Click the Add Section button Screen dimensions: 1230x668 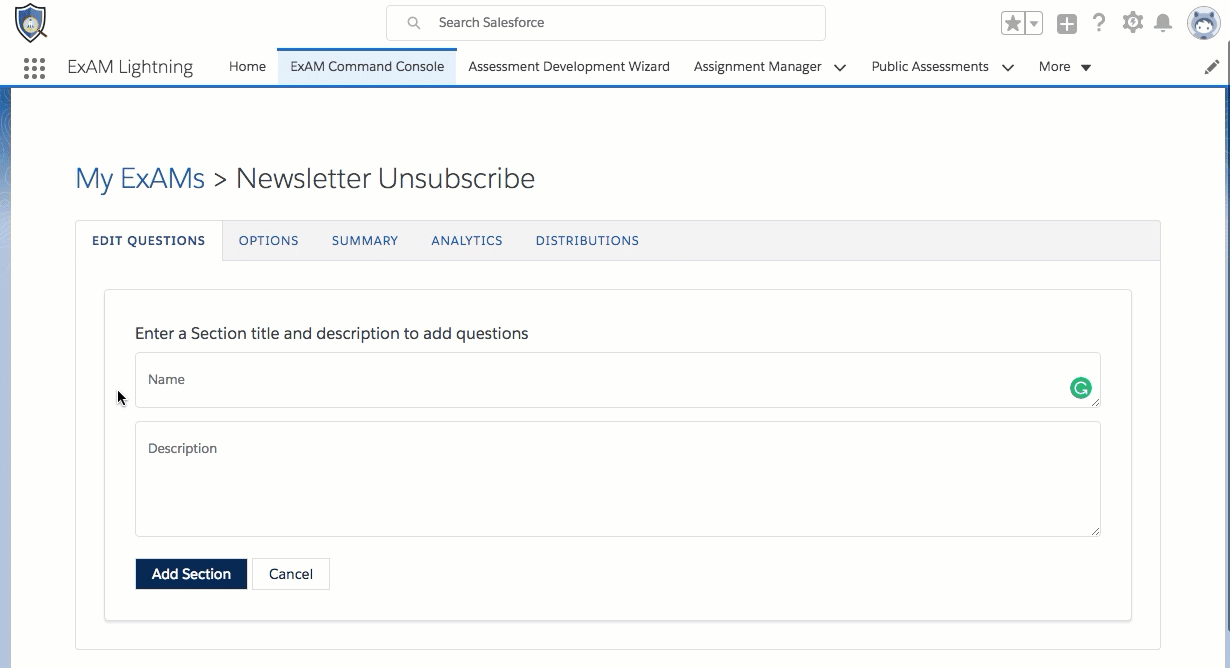coord(191,574)
